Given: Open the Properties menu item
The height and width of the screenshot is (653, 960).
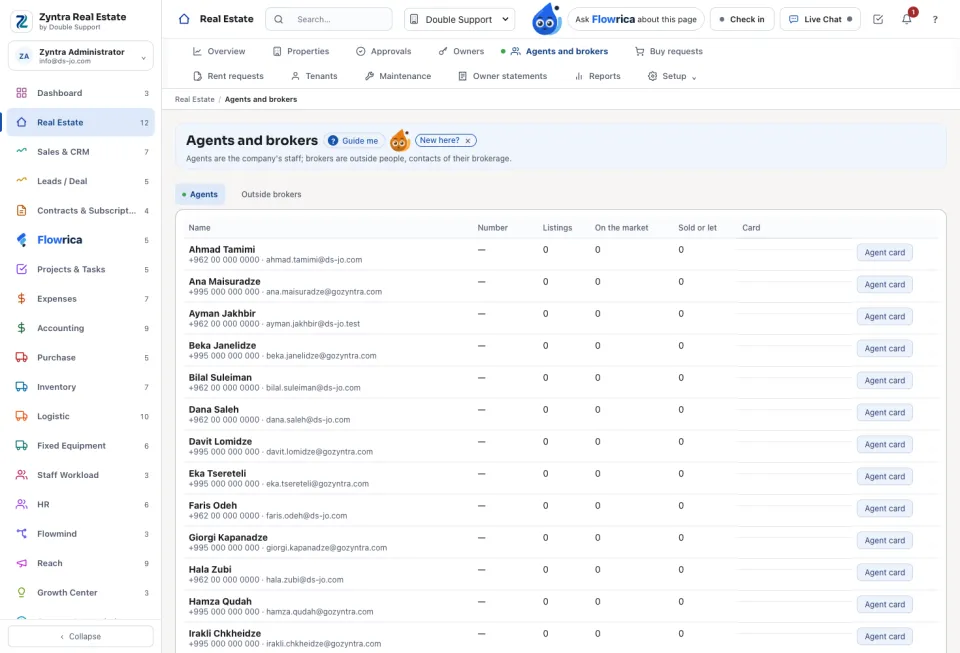Looking at the screenshot, I should pyautogui.click(x=301, y=51).
